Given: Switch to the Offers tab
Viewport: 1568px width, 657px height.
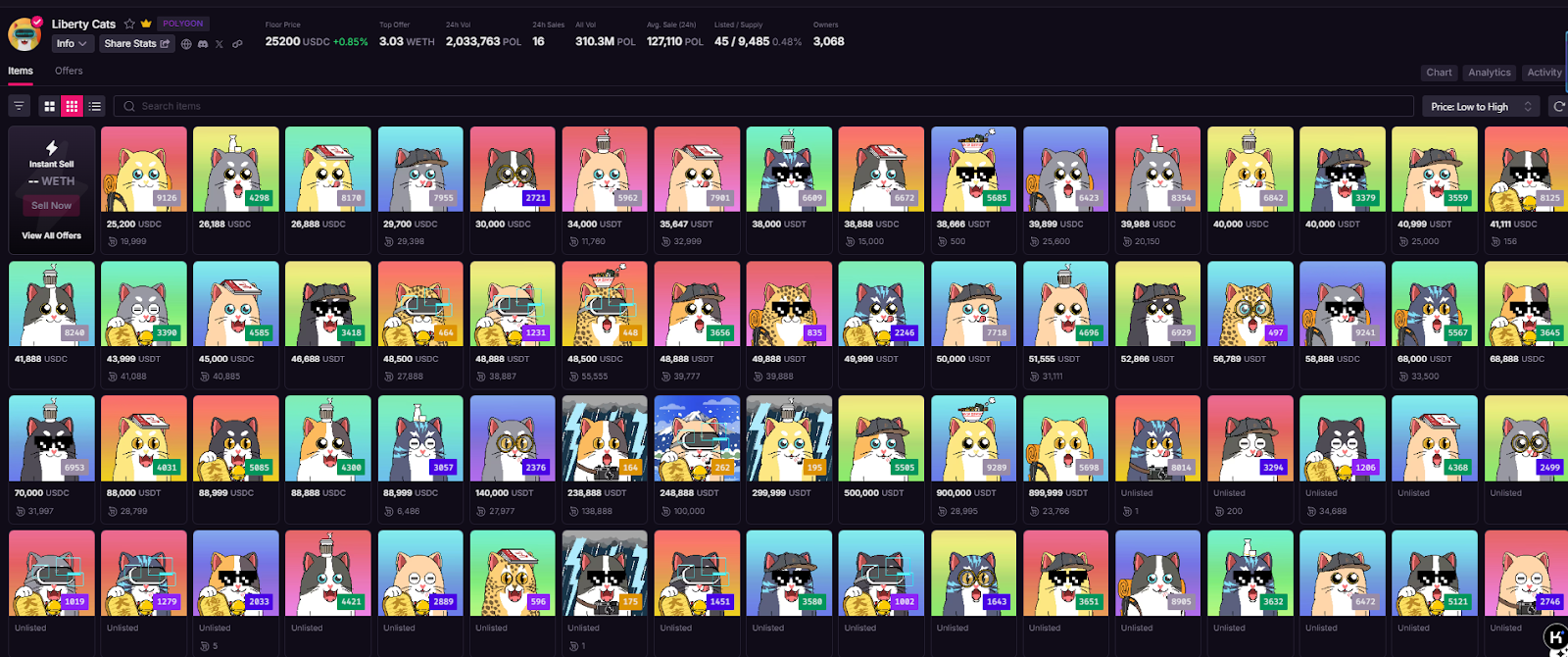Looking at the screenshot, I should coord(69,71).
